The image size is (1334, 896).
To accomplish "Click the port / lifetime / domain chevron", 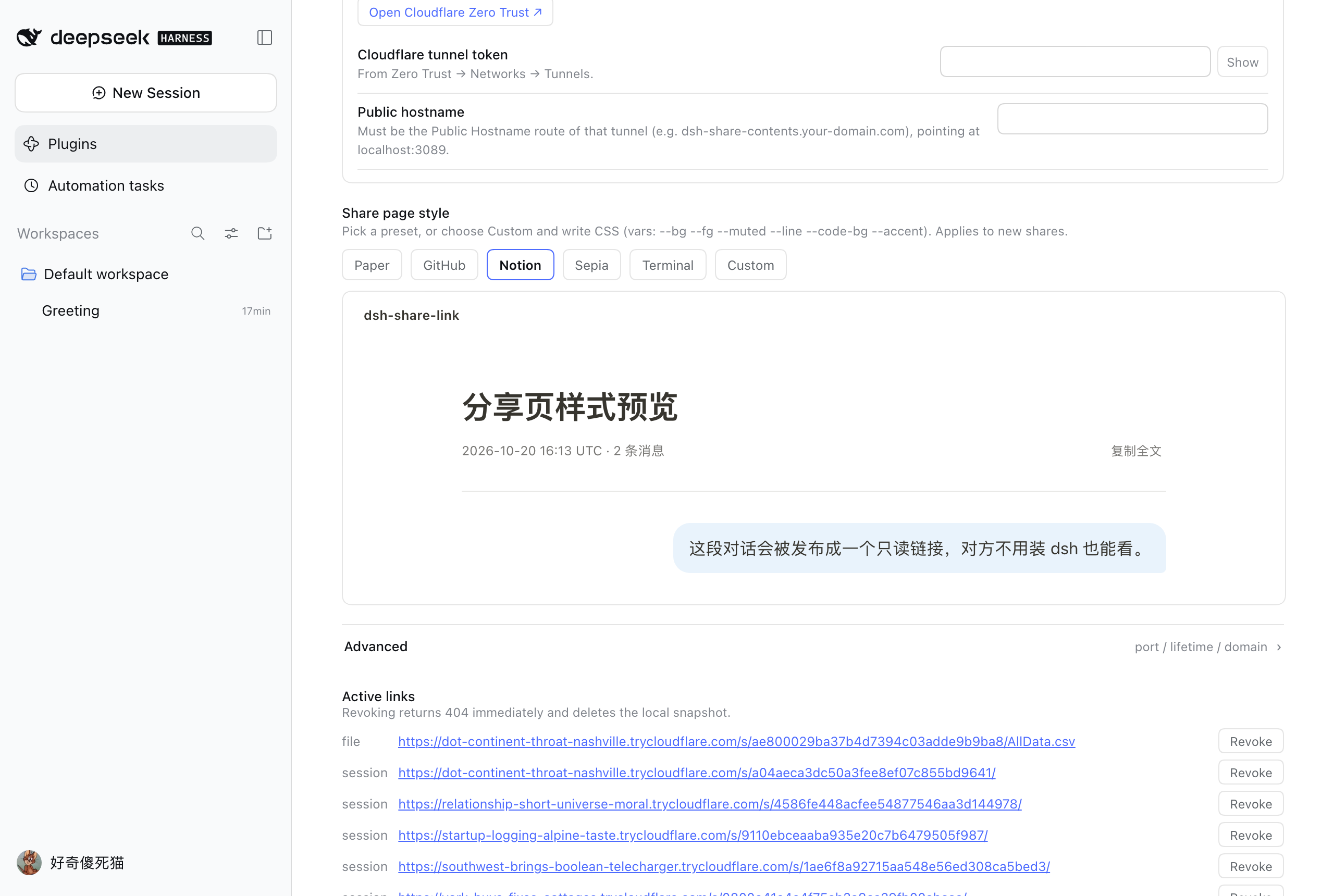I will (x=1279, y=648).
